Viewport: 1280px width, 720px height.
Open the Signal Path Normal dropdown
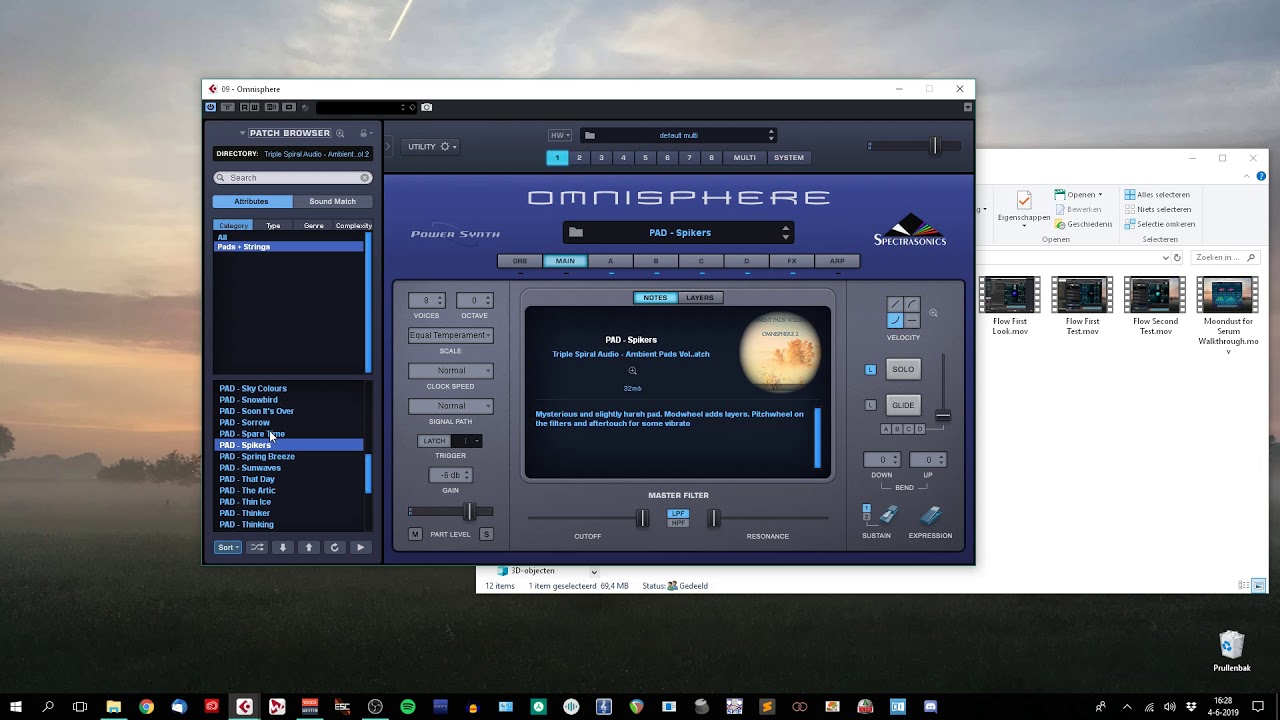pyautogui.click(x=450, y=406)
